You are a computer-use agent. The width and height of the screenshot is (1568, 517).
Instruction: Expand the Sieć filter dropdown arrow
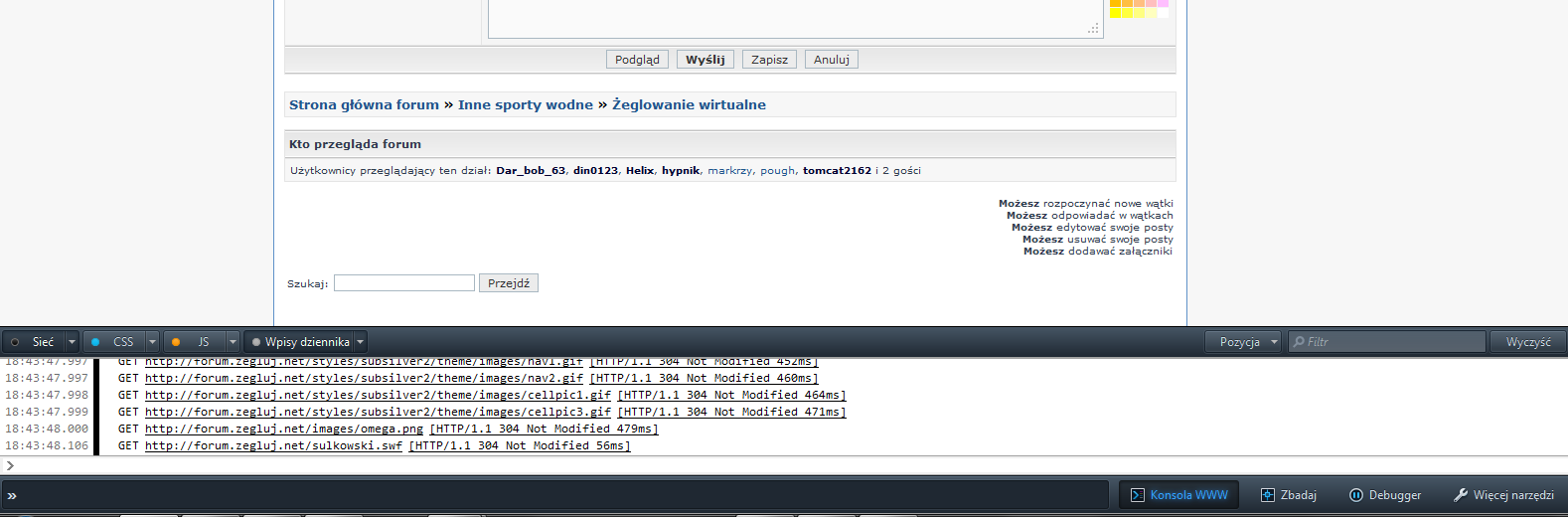(x=72, y=342)
